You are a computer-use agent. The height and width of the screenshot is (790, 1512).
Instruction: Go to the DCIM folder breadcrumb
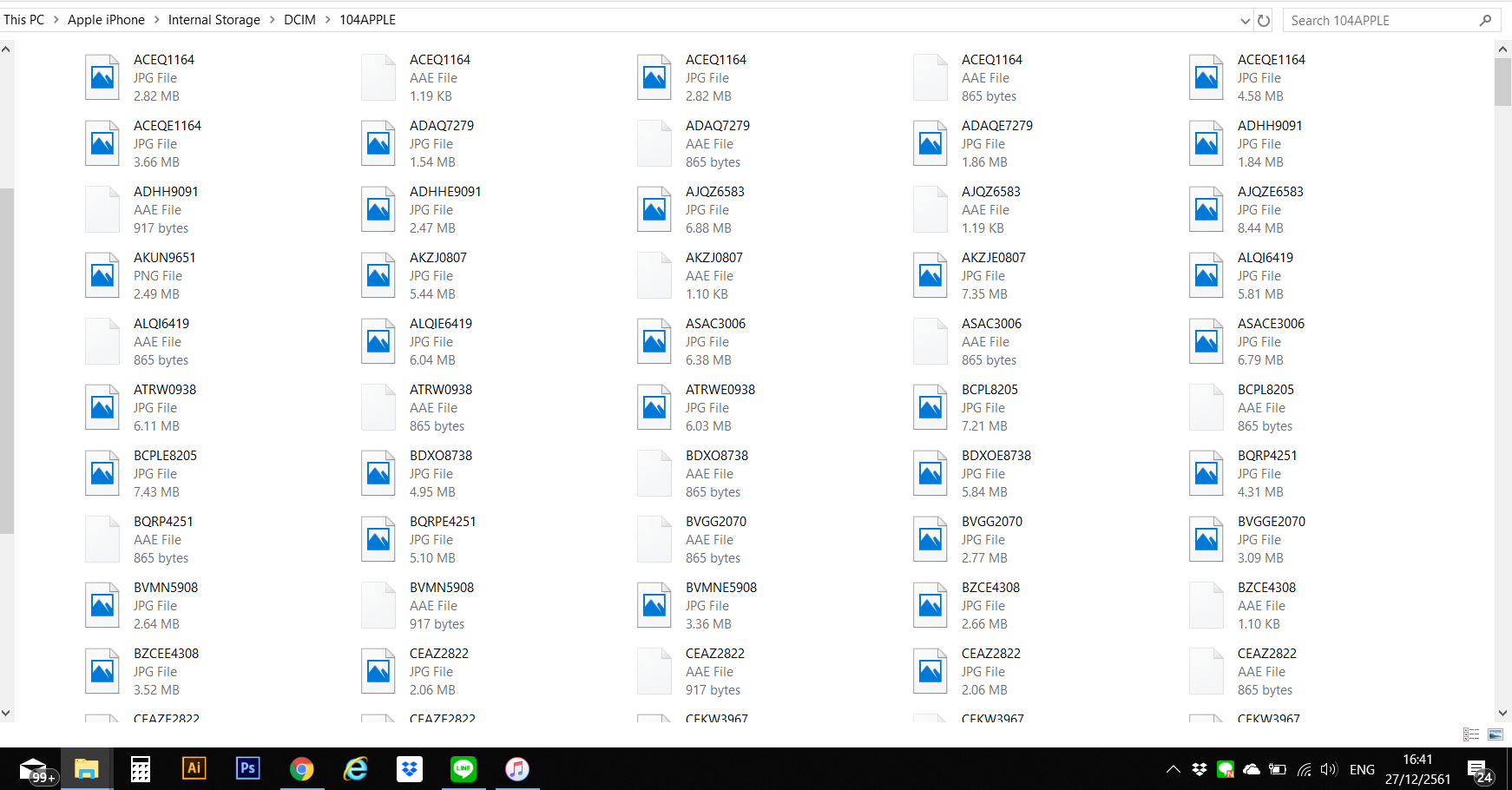(x=299, y=19)
